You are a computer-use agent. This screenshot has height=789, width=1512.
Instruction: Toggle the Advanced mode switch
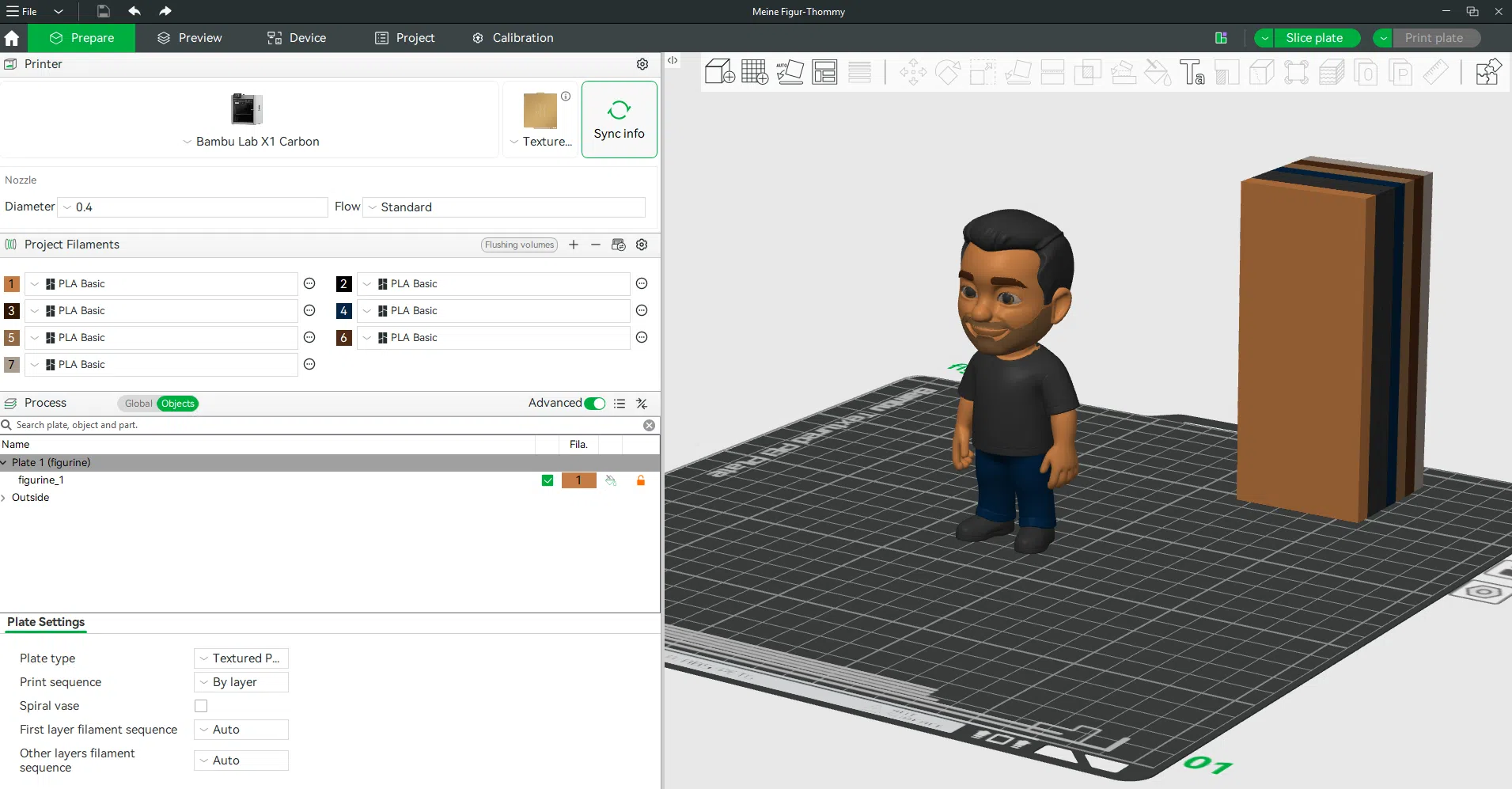point(594,404)
